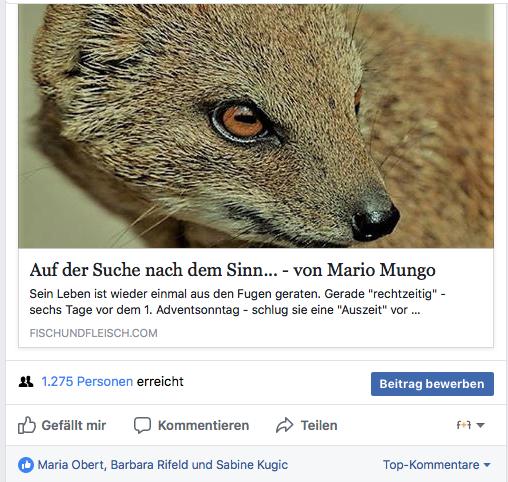Open the 1.275 Personen reach link
Image resolution: width=508 pixels, height=482 pixels.
point(87,382)
